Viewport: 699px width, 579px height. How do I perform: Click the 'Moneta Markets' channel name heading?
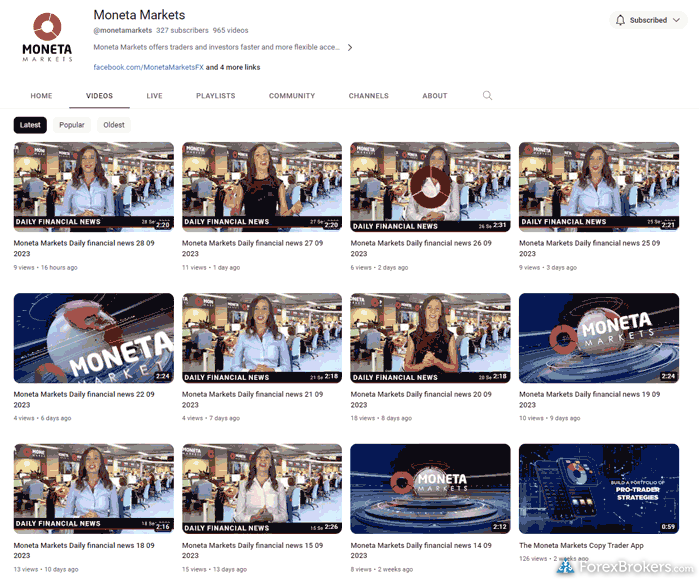[139, 15]
